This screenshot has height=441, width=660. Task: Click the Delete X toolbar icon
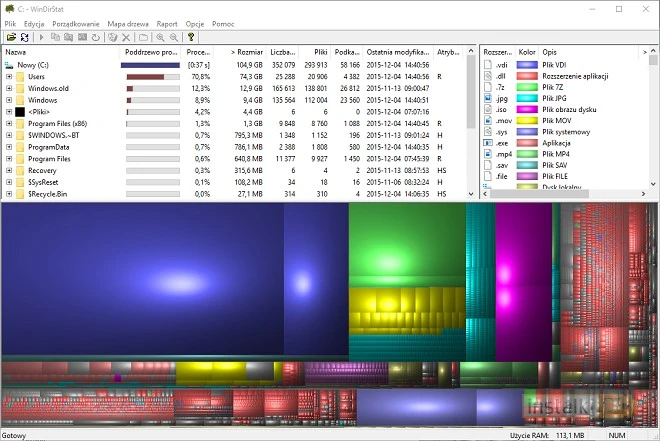(x=126, y=37)
